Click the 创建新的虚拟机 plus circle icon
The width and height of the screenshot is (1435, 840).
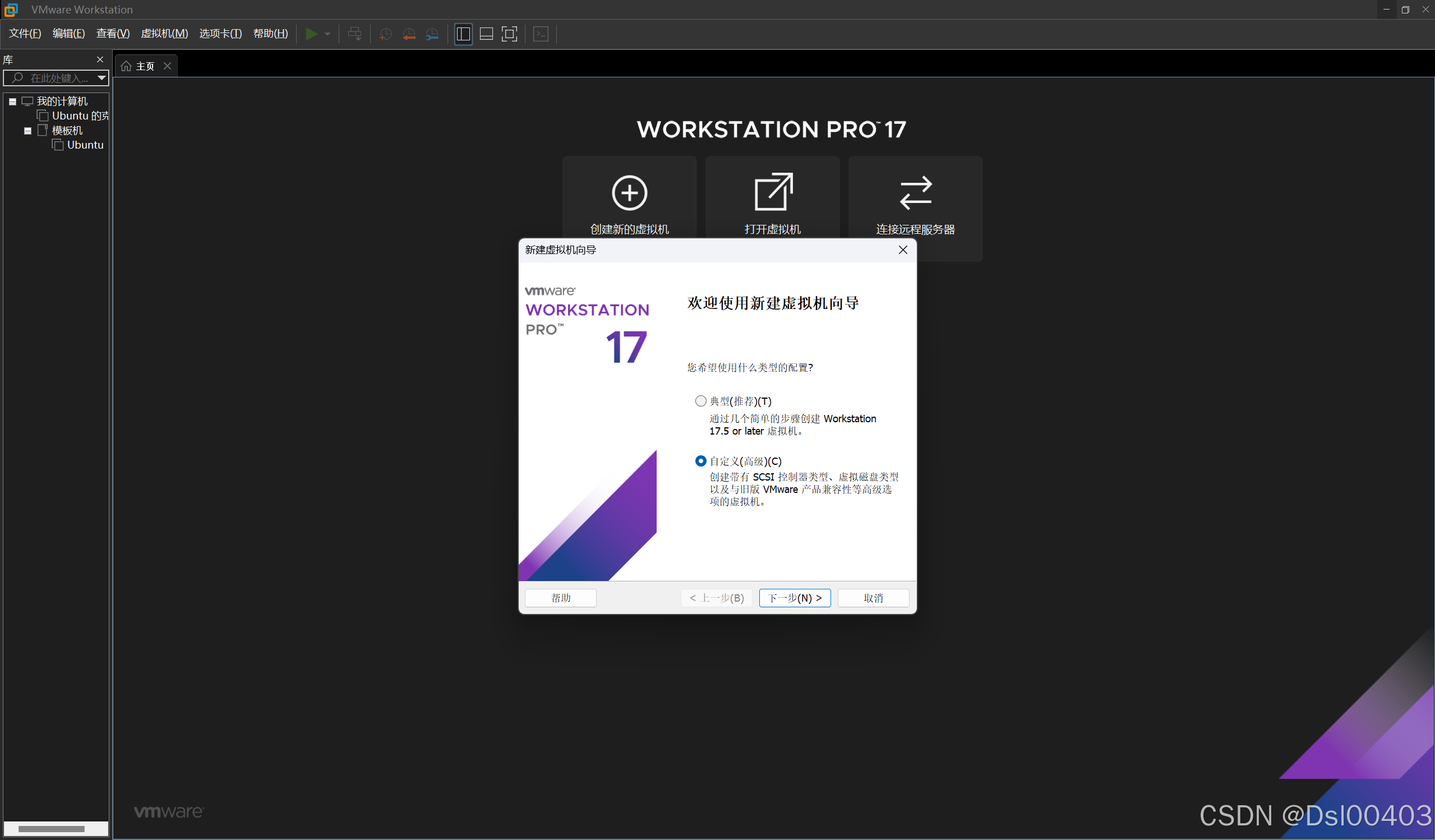(629, 193)
